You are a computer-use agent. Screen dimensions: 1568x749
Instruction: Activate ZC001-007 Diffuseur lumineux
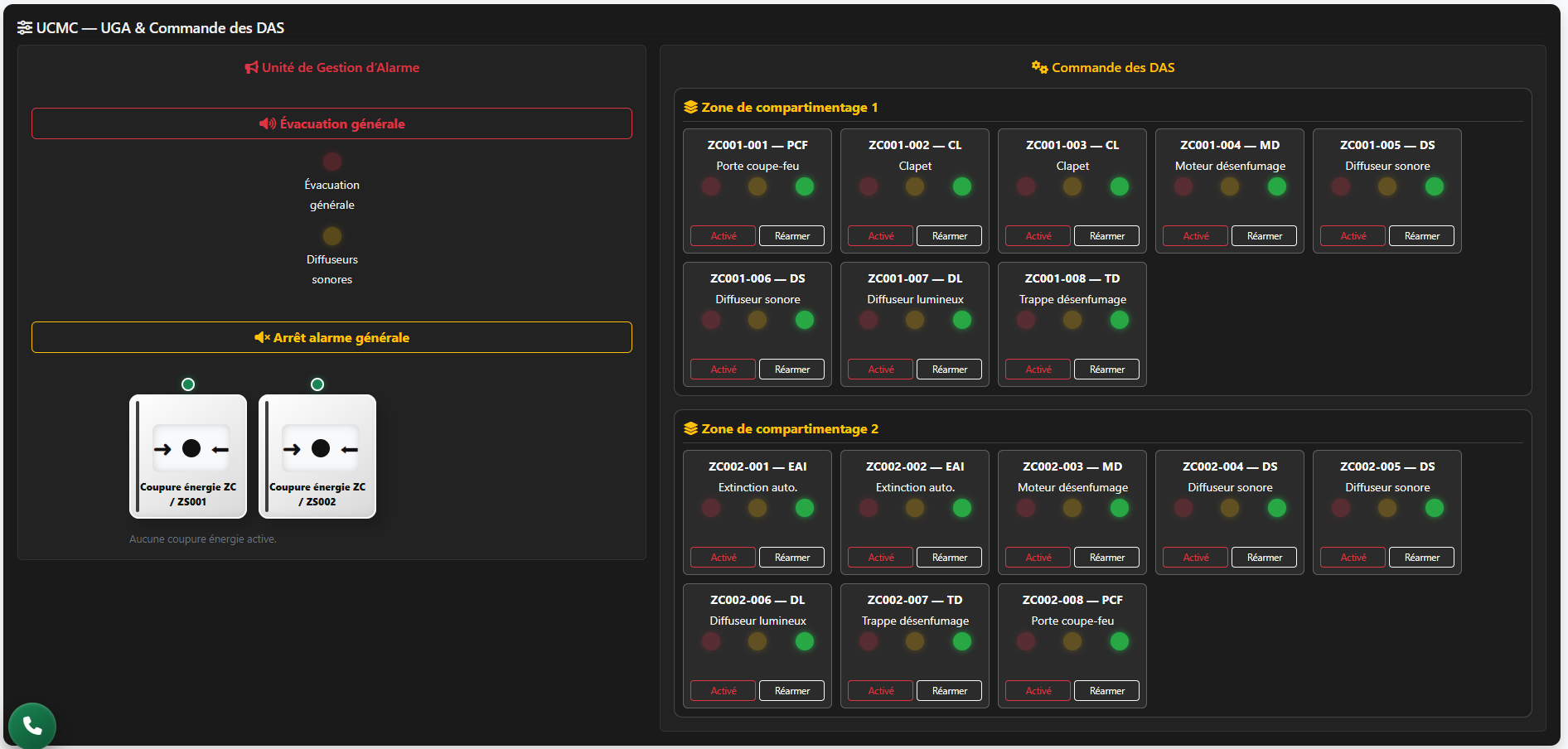coord(881,370)
